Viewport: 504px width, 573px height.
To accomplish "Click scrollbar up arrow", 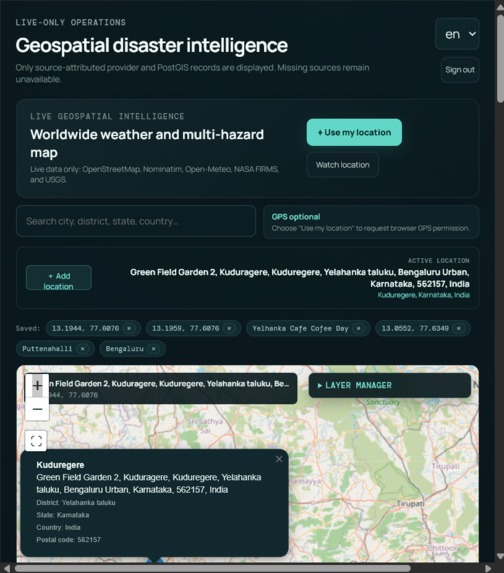I will click(x=500, y=7).
